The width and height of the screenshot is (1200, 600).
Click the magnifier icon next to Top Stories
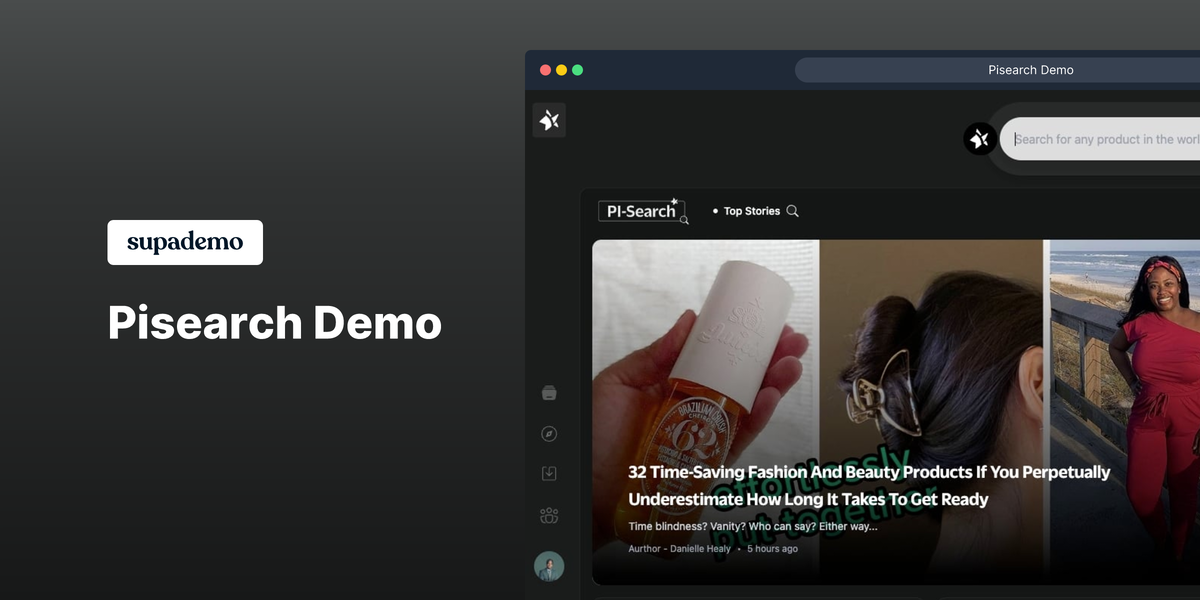(793, 211)
